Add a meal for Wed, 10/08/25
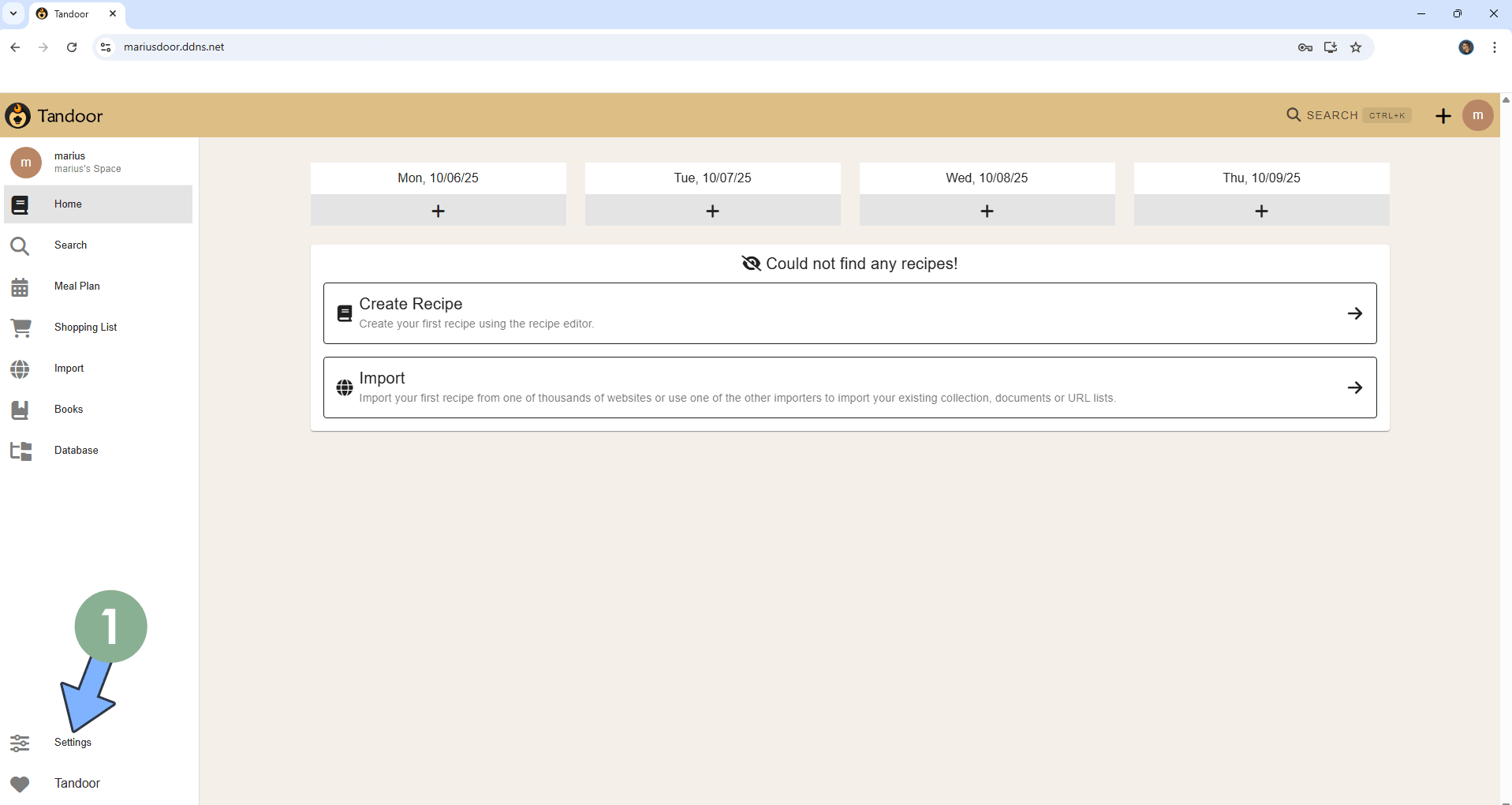The image size is (1512, 805). pyautogui.click(x=987, y=211)
